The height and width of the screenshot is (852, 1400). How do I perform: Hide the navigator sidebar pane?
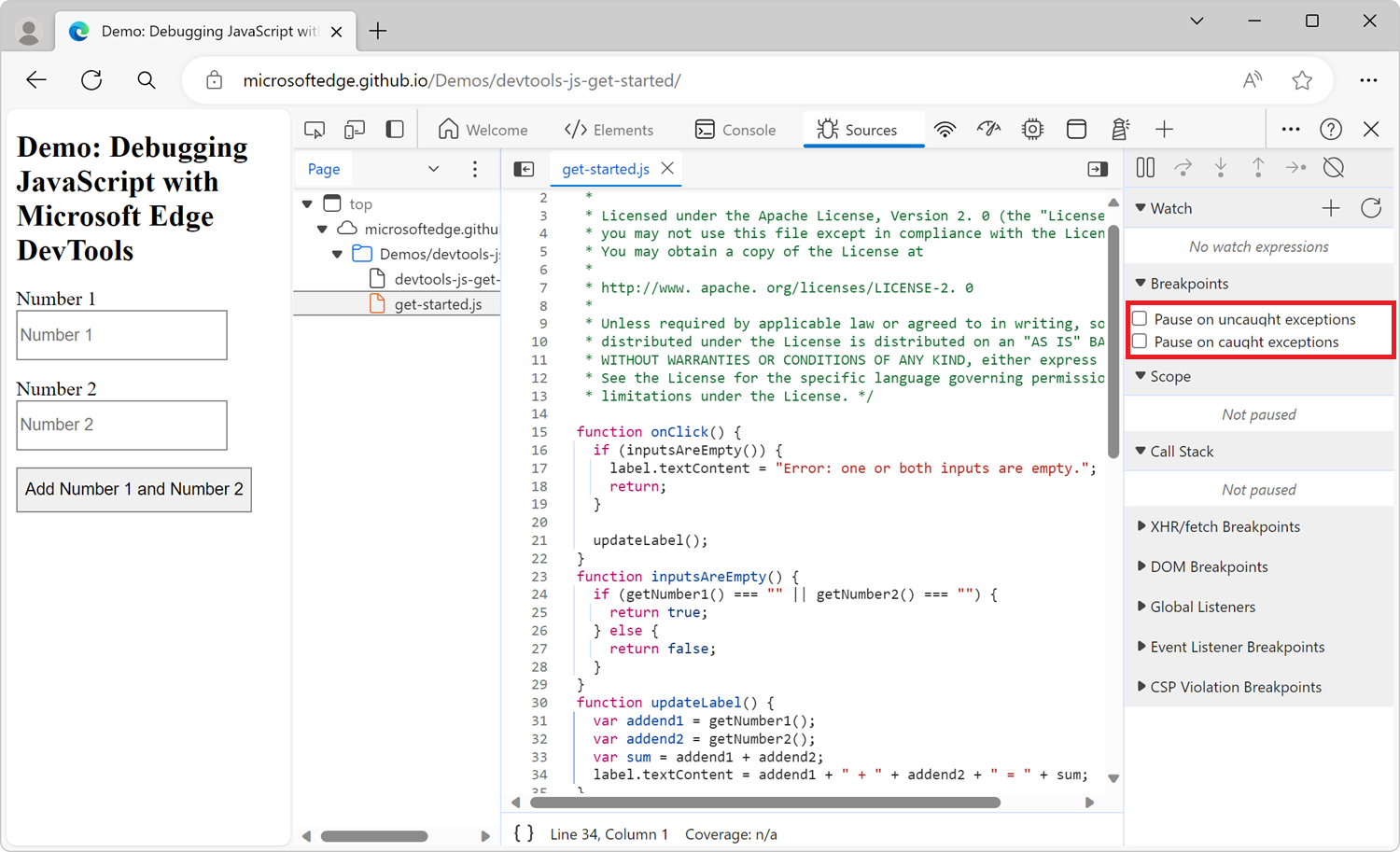525,169
